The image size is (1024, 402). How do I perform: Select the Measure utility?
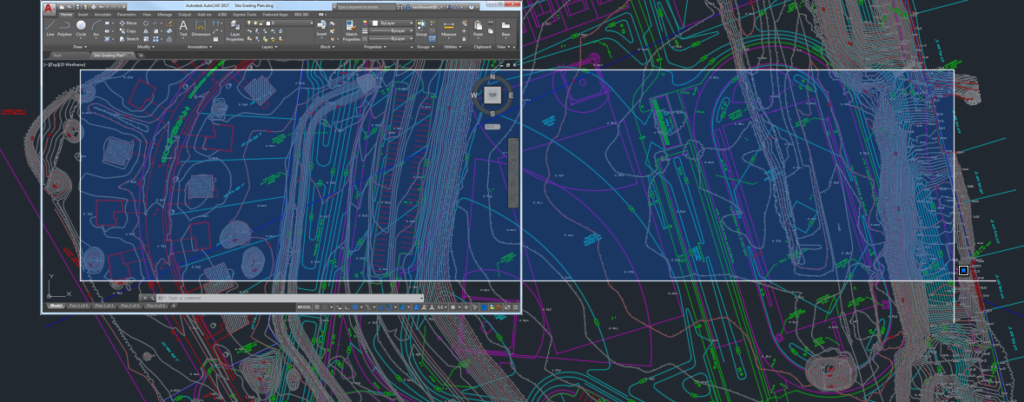pos(449,28)
